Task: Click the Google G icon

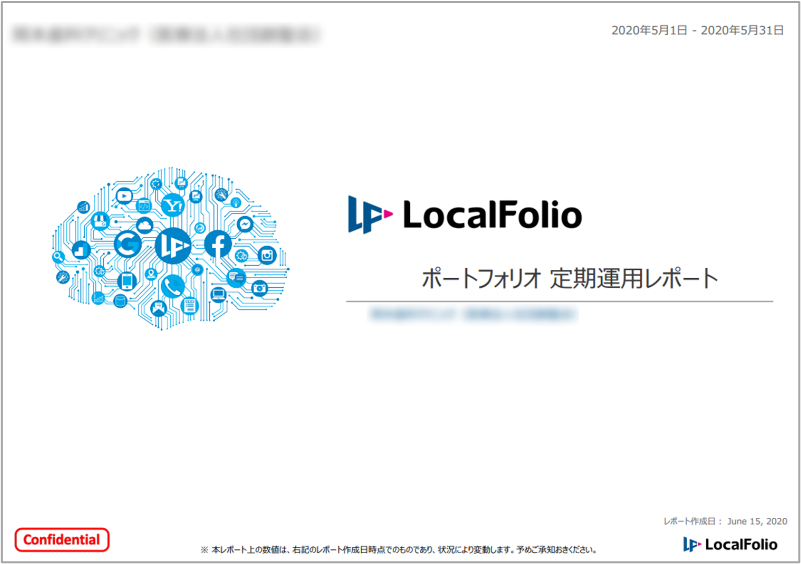Action: click(x=128, y=244)
